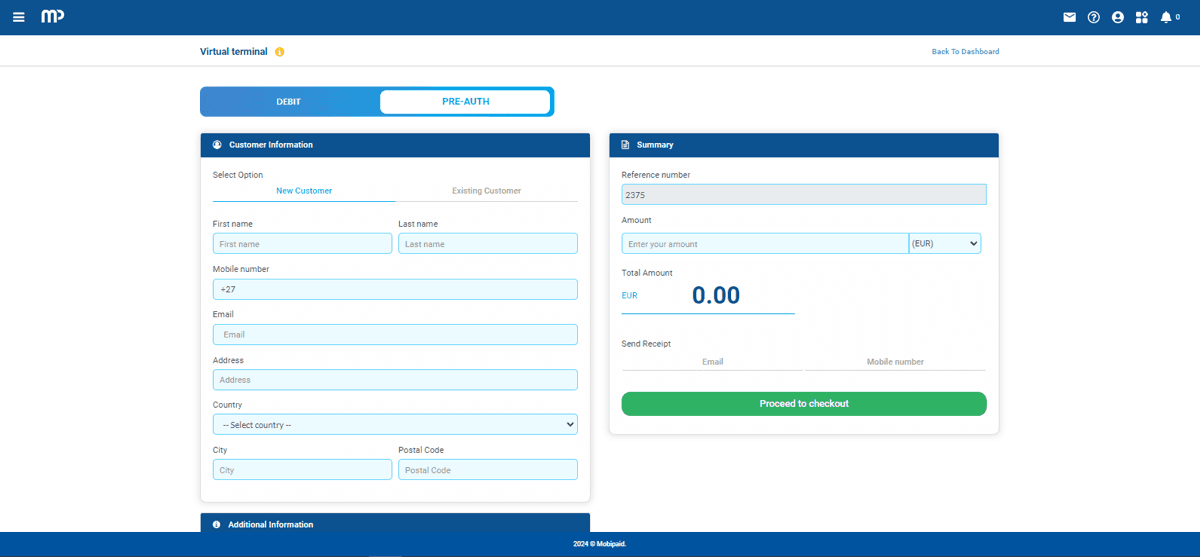Open the Select country dropdown
Viewport: 1200px width, 557px height.
(x=395, y=425)
